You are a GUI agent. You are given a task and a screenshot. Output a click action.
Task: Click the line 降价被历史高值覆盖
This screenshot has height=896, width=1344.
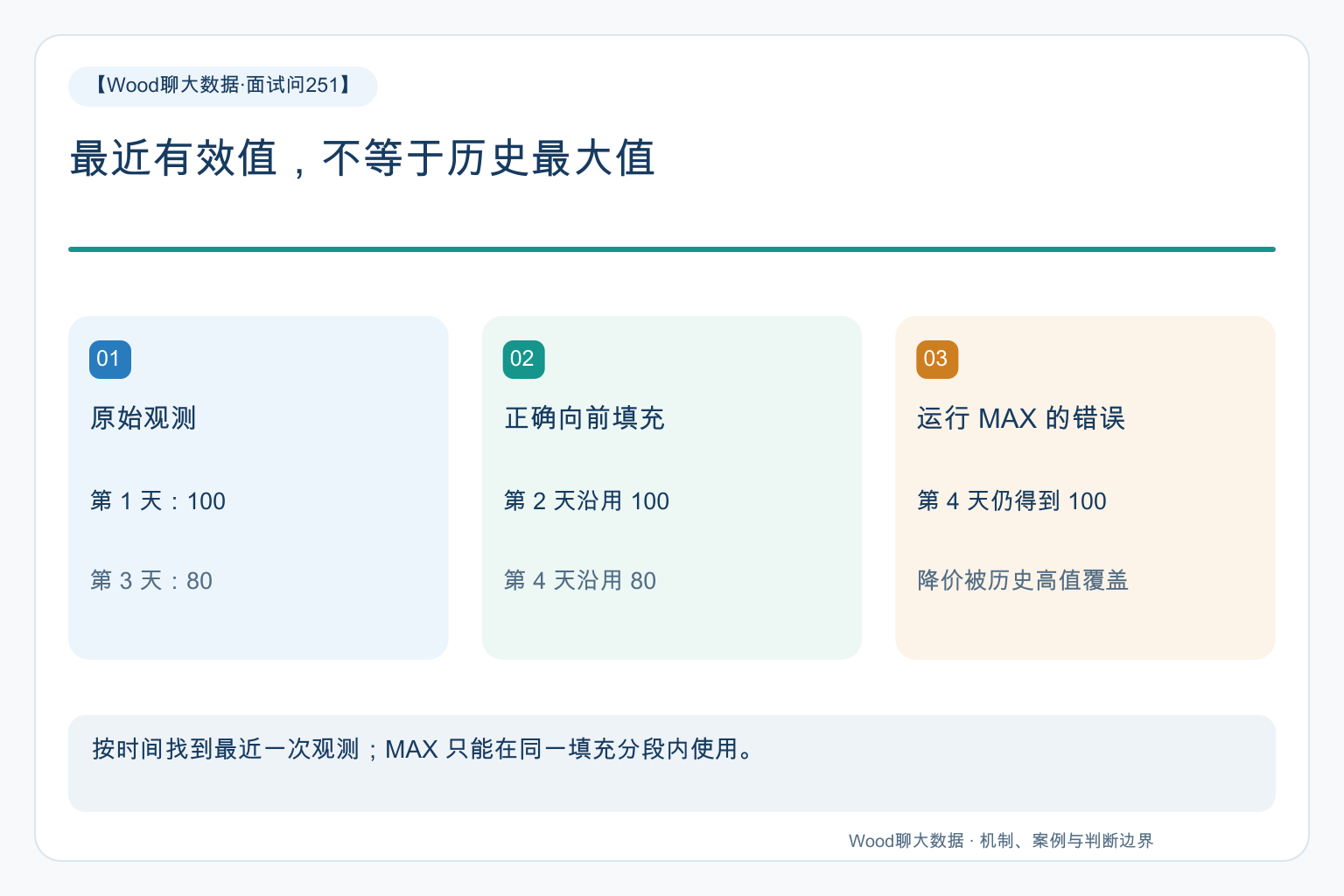pyautogui.click(x=1023, y=581)
